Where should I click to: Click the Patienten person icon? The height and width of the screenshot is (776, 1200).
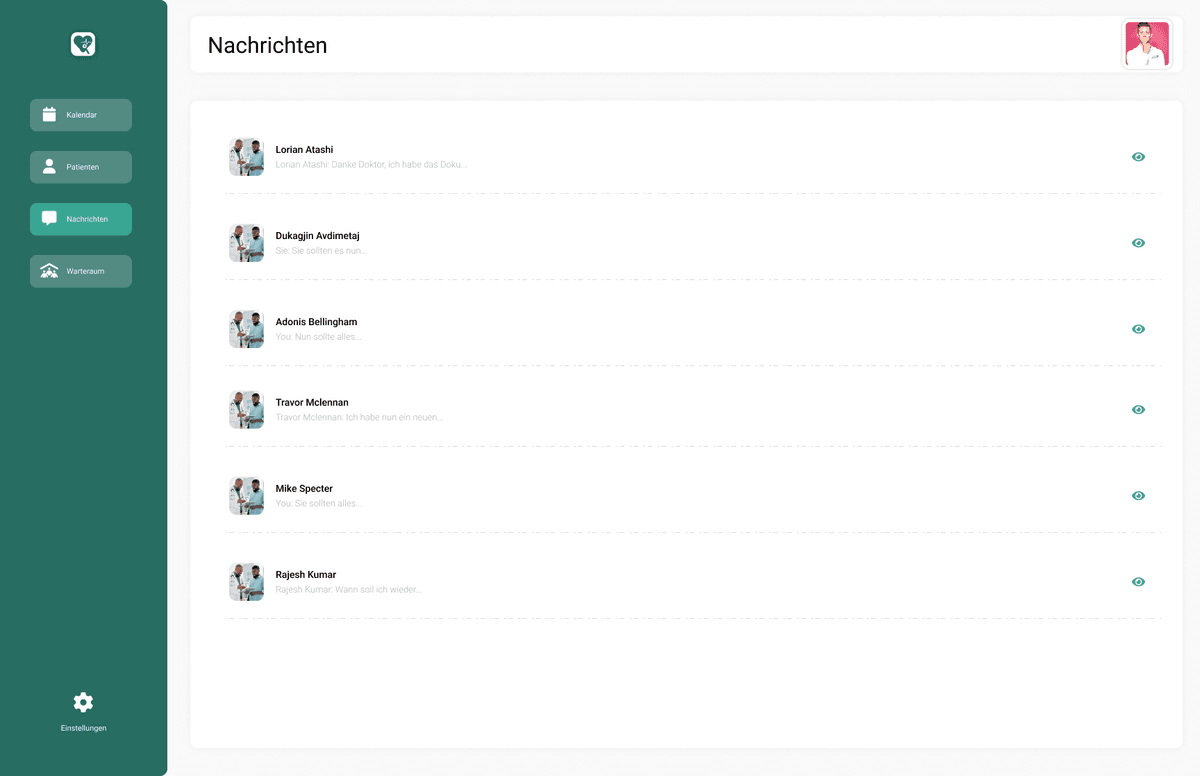click(x=48, y=167)
